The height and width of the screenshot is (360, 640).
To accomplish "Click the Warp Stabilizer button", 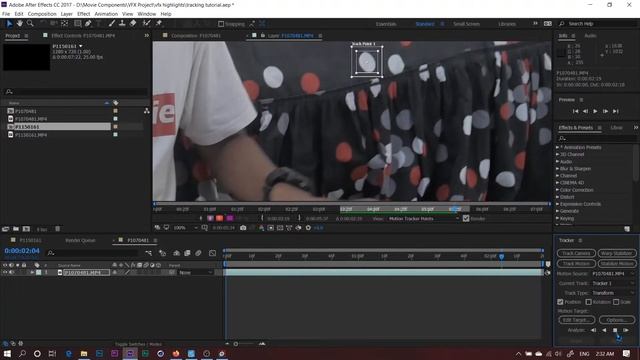I will click(617, 253).
